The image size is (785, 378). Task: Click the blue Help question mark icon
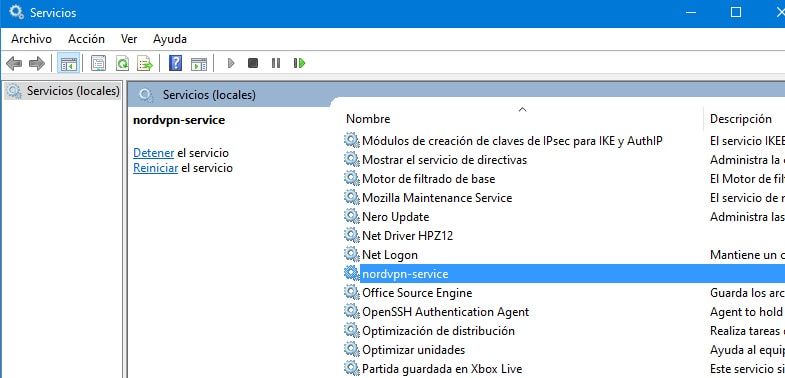click(175, 63)
